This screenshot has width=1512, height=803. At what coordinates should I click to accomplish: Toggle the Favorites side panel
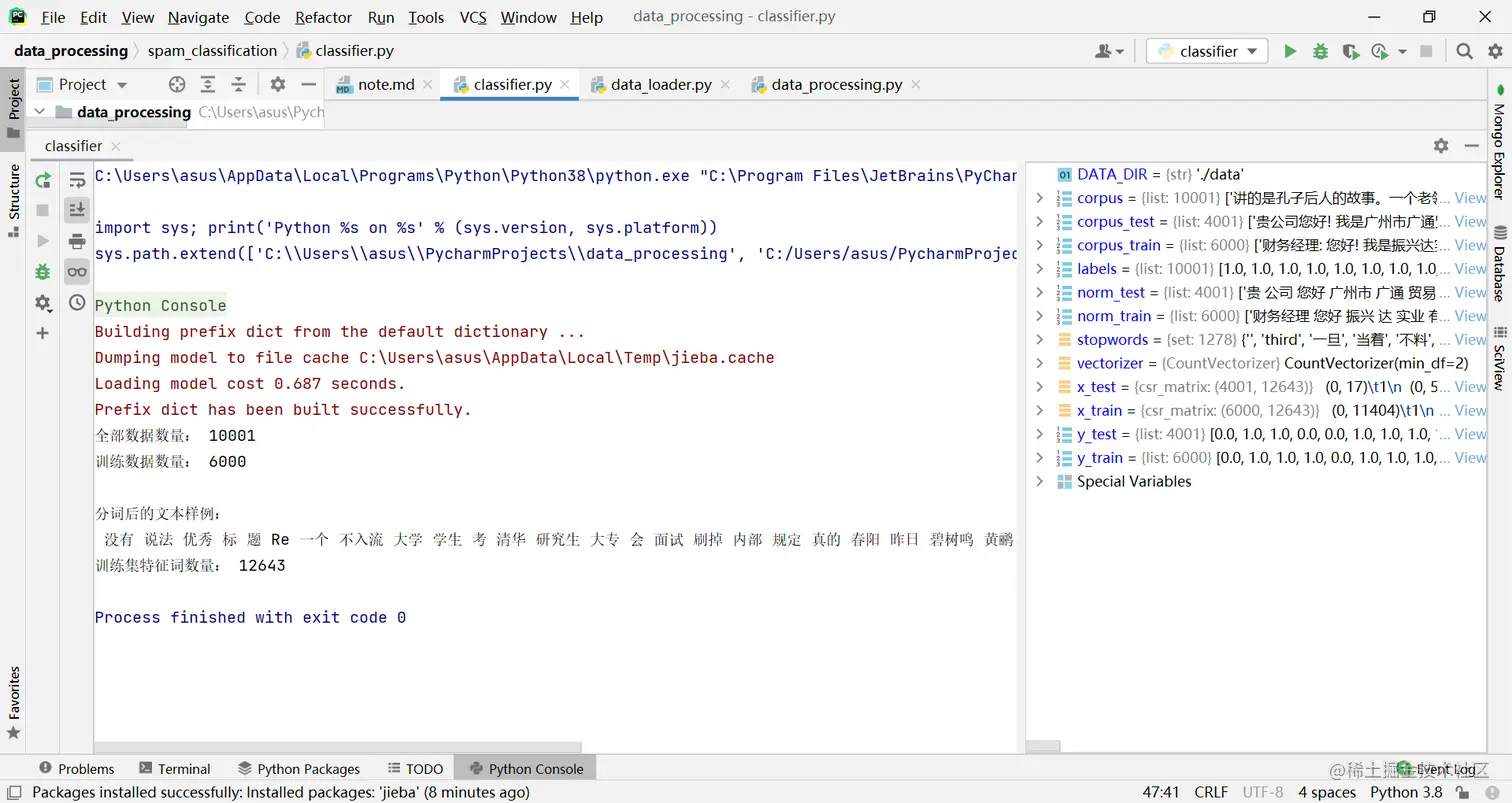pos(13,702)
